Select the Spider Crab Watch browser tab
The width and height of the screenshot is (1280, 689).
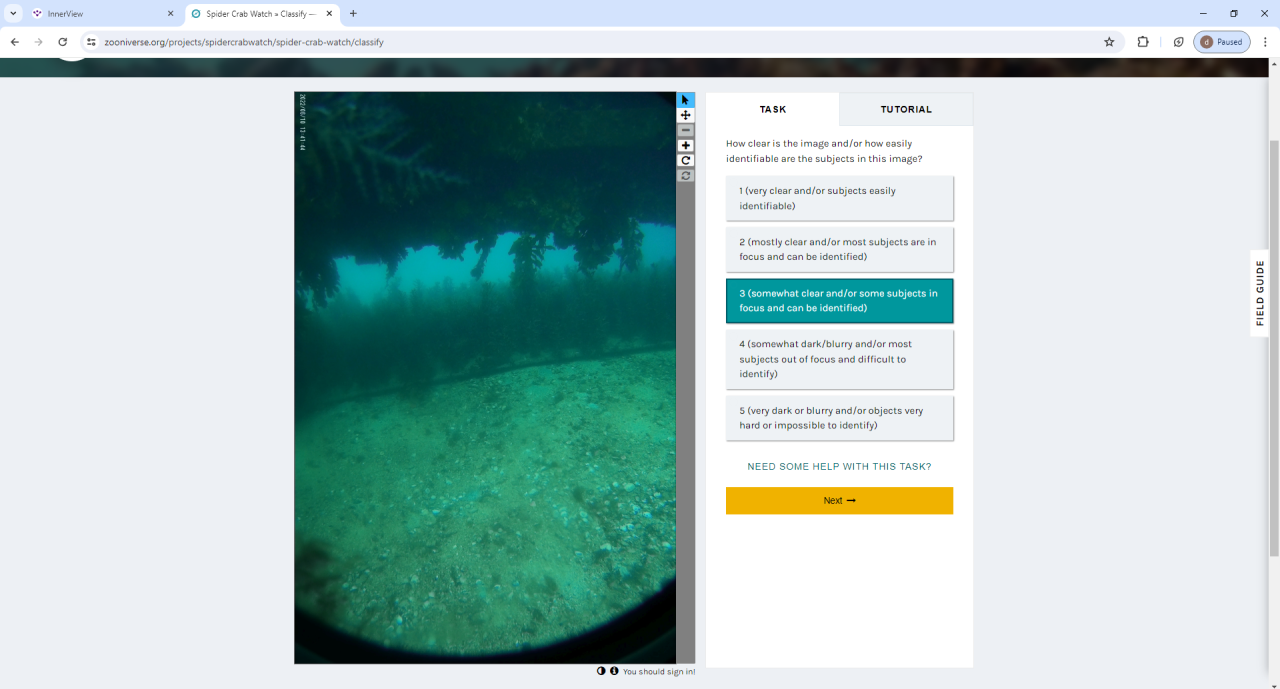click(263, 14)
